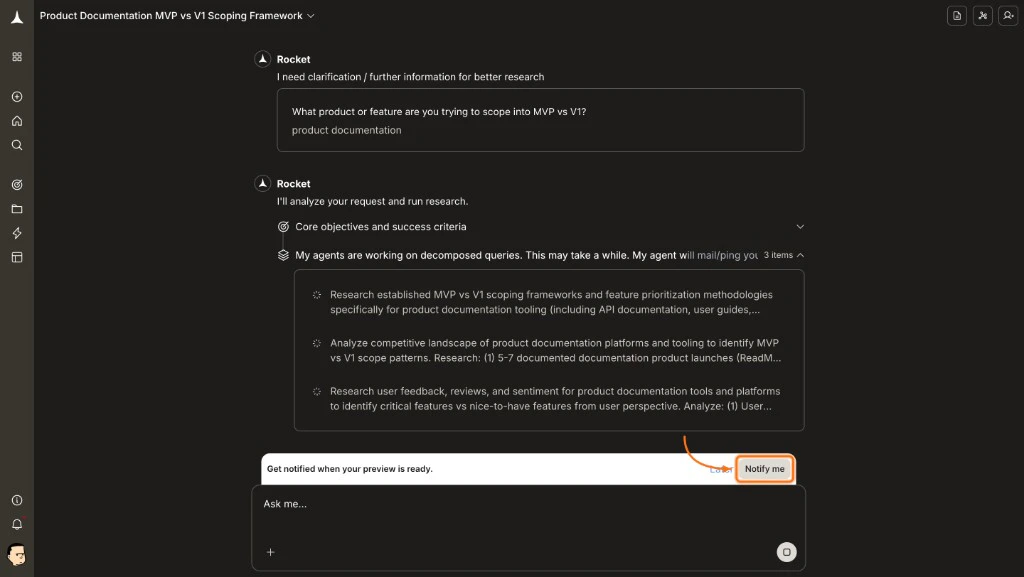The height and width of the screenshot is (577, 1024).
Task: Open the projects folder icon
Action: [16, 208]
